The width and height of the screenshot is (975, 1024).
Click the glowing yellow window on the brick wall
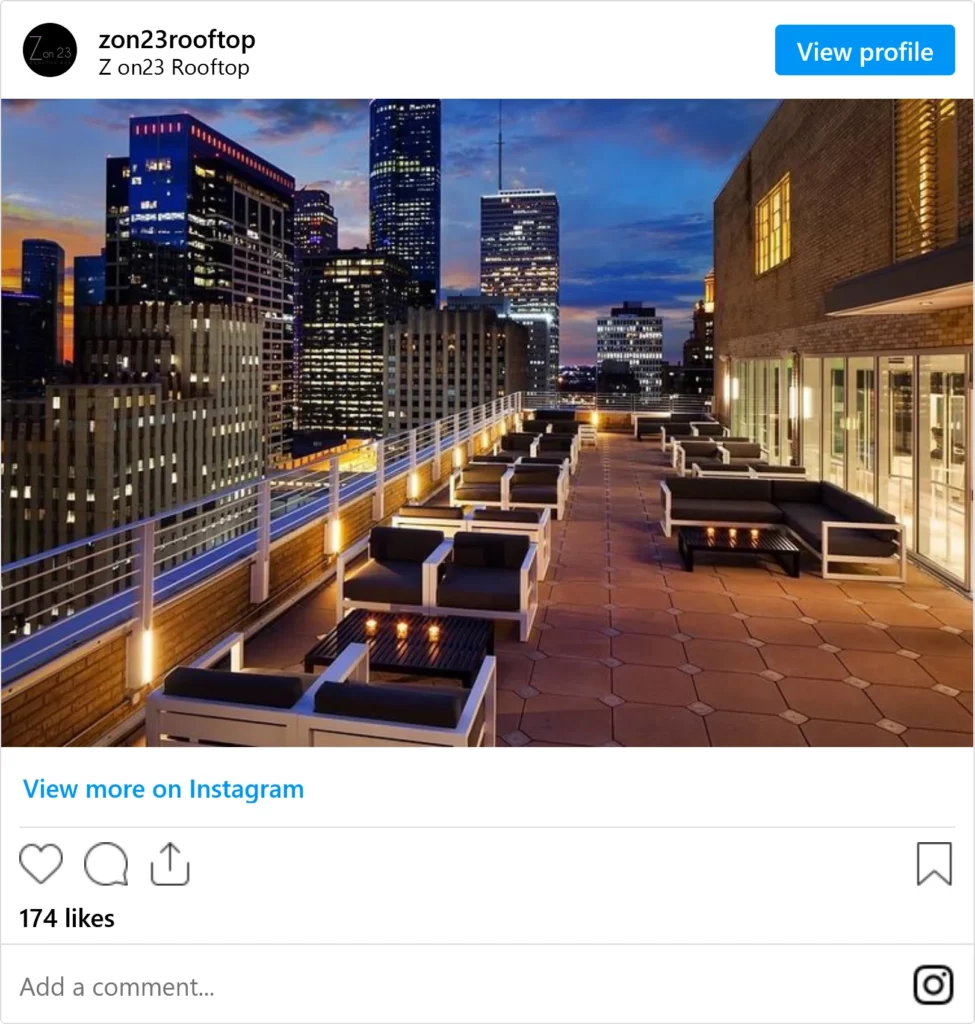click(773, 225)
